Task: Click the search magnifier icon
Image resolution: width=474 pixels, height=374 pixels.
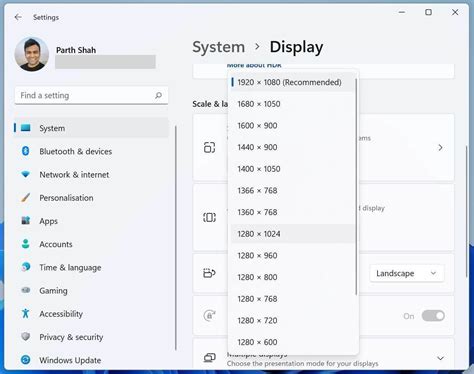Action: point(158,95)
